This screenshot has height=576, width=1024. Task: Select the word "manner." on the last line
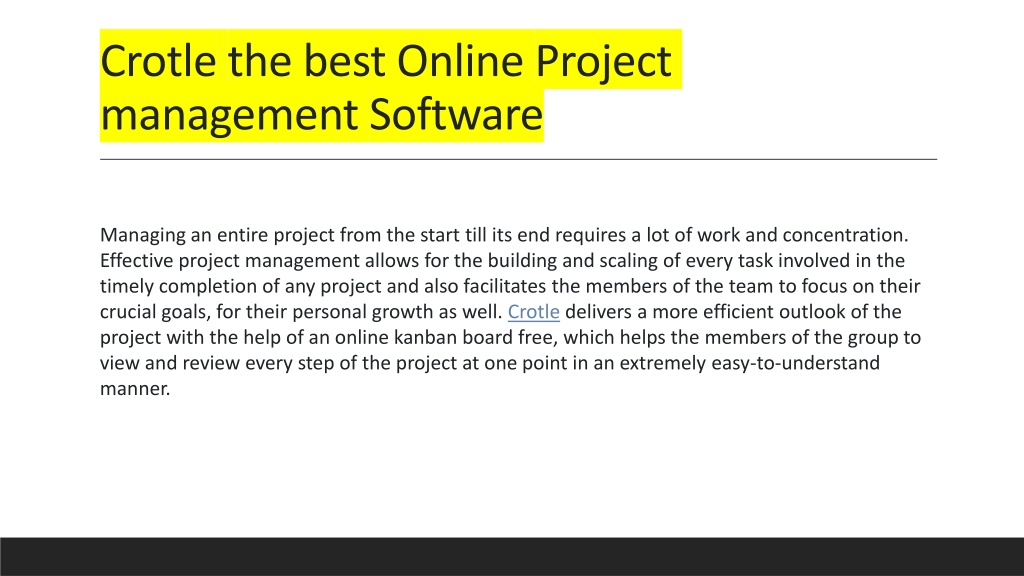click(x=135, y=389)
